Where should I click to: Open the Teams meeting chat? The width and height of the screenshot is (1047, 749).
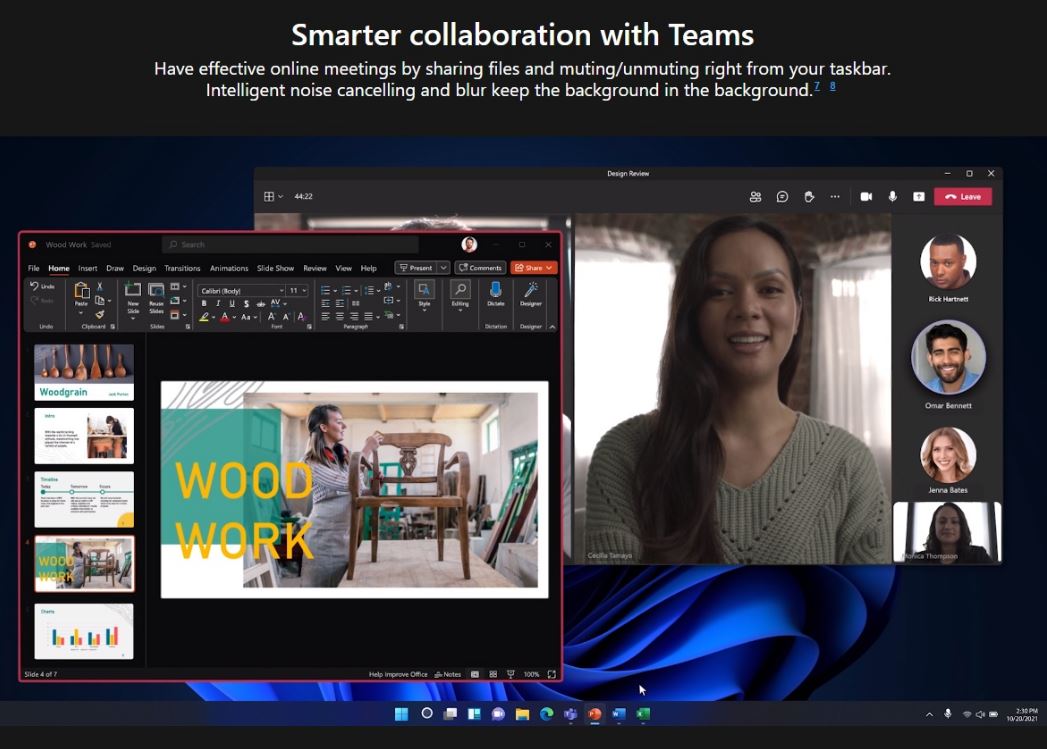[782, 196]
